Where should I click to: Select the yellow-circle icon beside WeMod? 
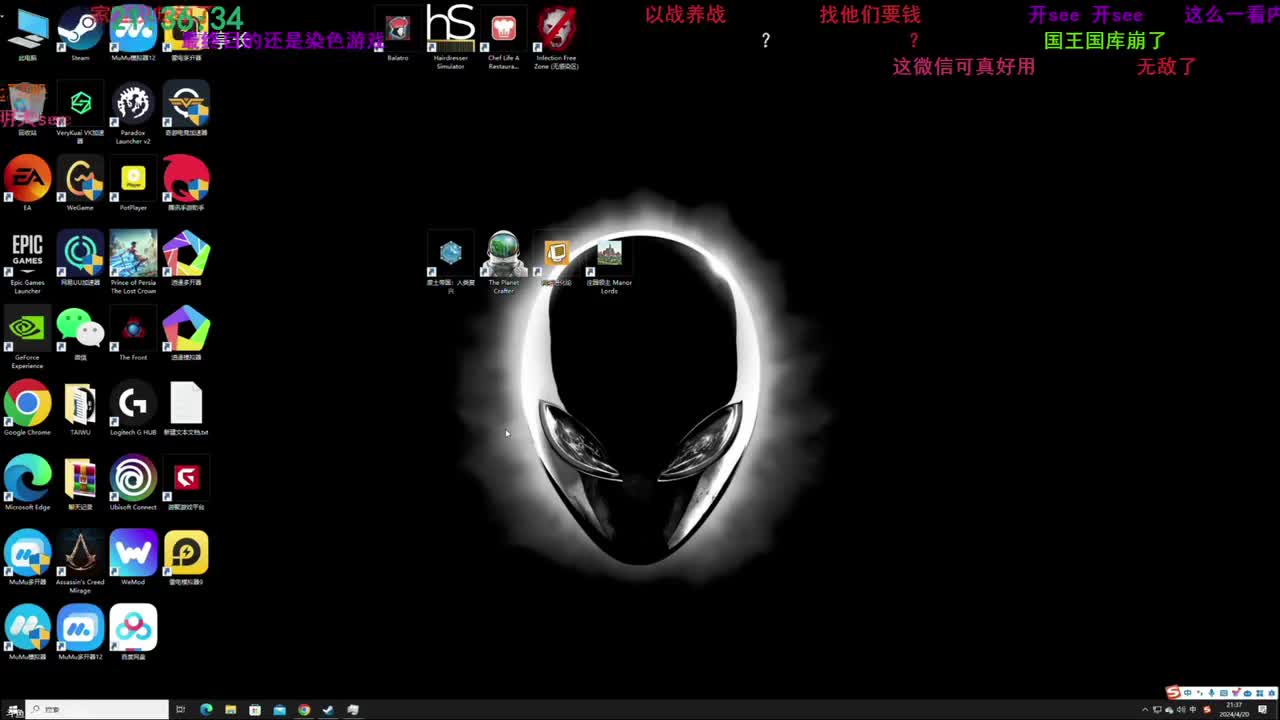point(186,558)
